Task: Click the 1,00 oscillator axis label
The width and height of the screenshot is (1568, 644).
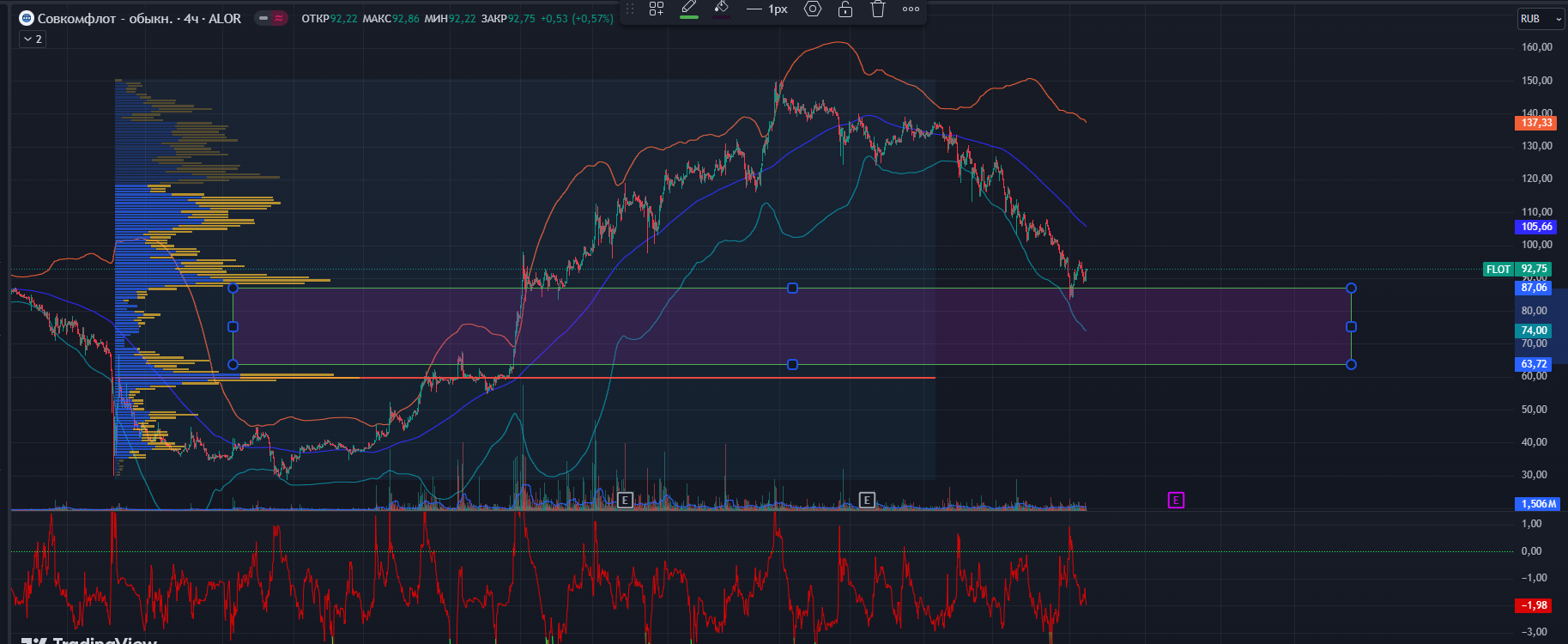Action: 1531,524
